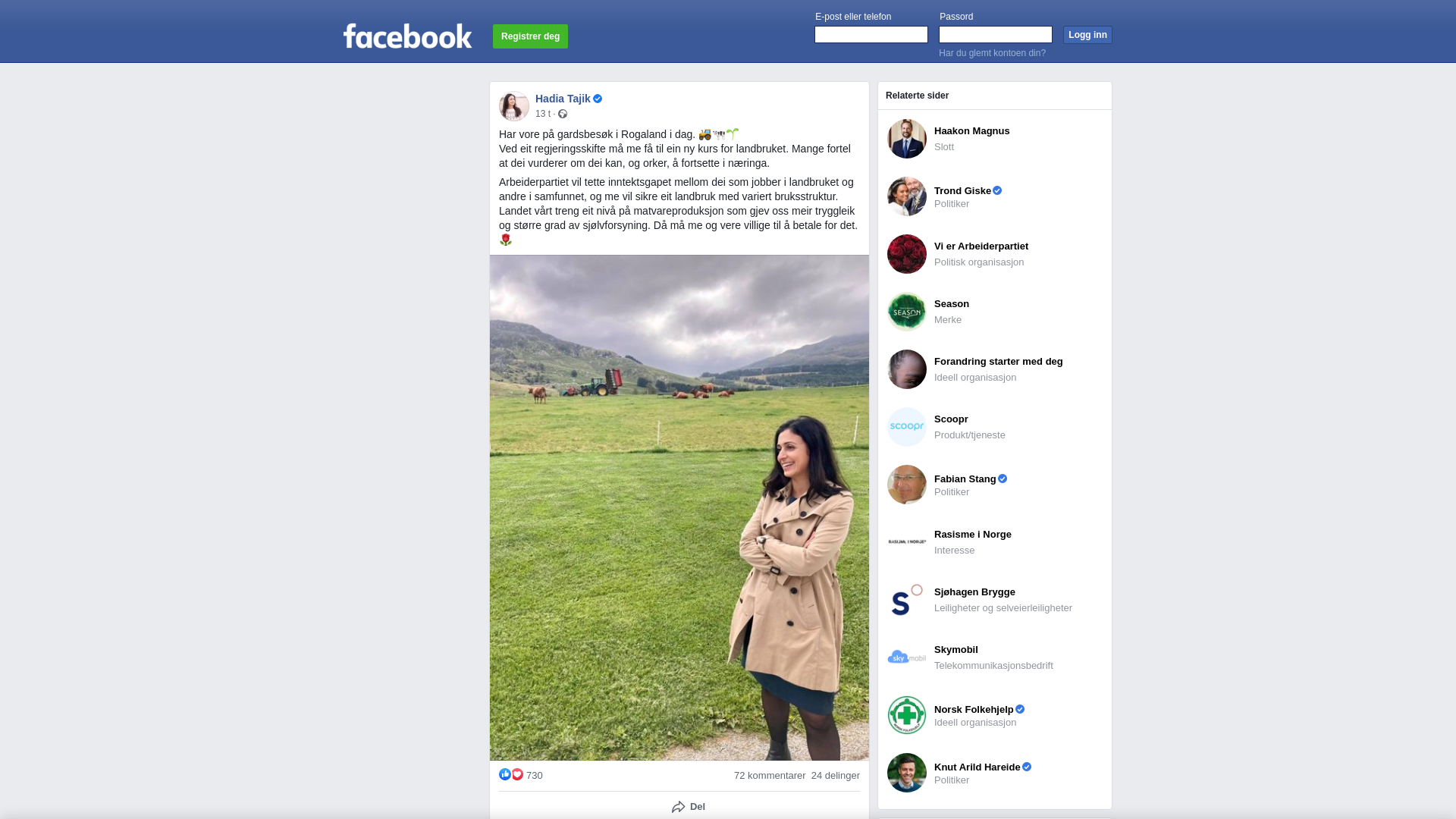The width and height of the screenshot is (1456, 819).
Task: Open the Scoopr page logo
Action: coord(907,427)
